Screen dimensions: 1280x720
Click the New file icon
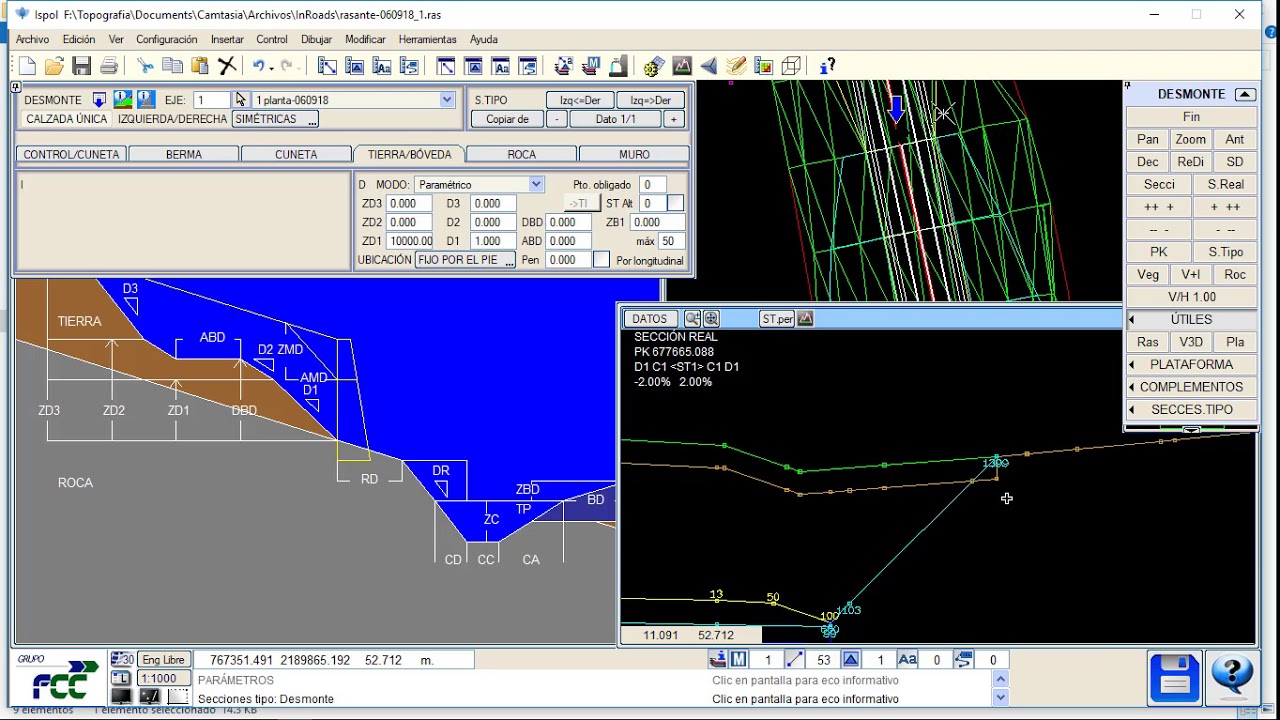pyautogui.click(x=27, y=66)
